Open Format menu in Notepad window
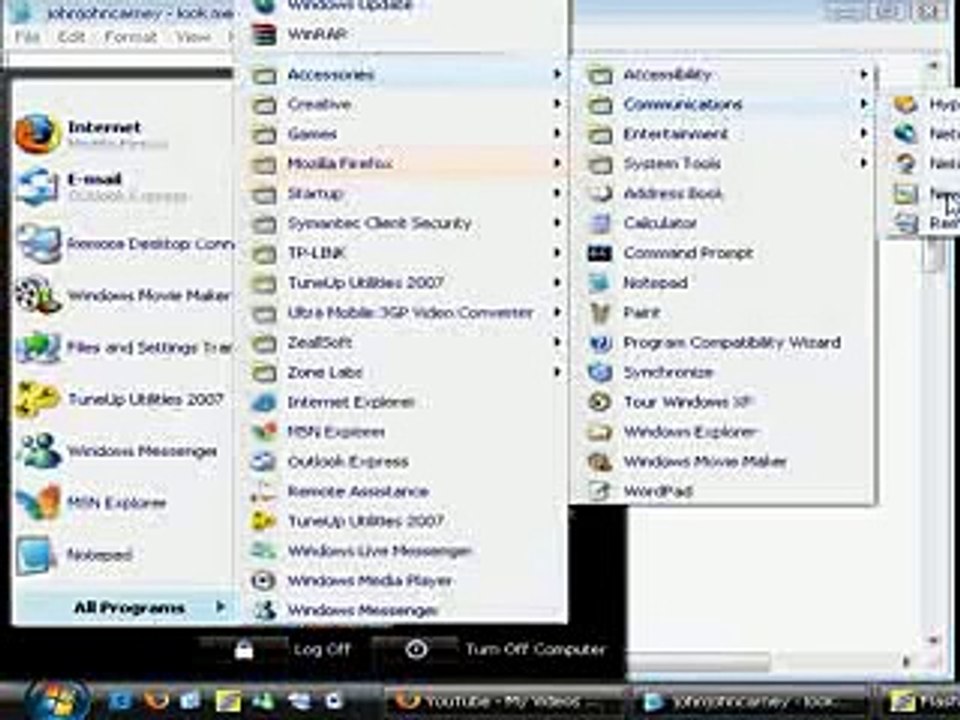Screen dimensions: 960x720 [130, 37]
